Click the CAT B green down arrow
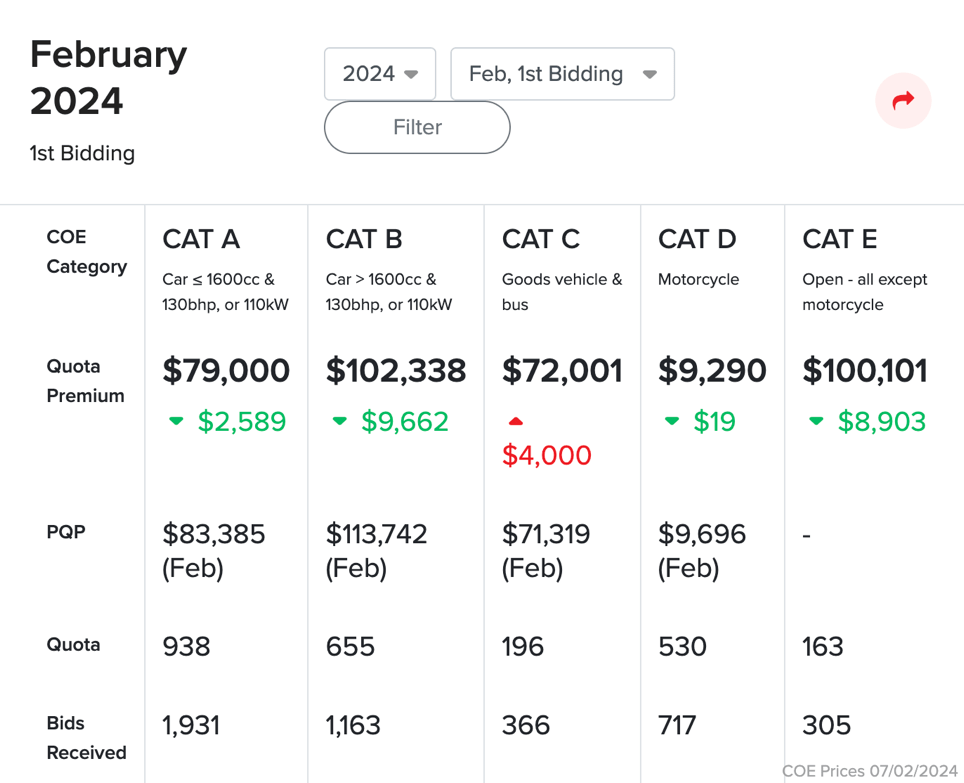964x783 pixels. [x=340, y=421]
